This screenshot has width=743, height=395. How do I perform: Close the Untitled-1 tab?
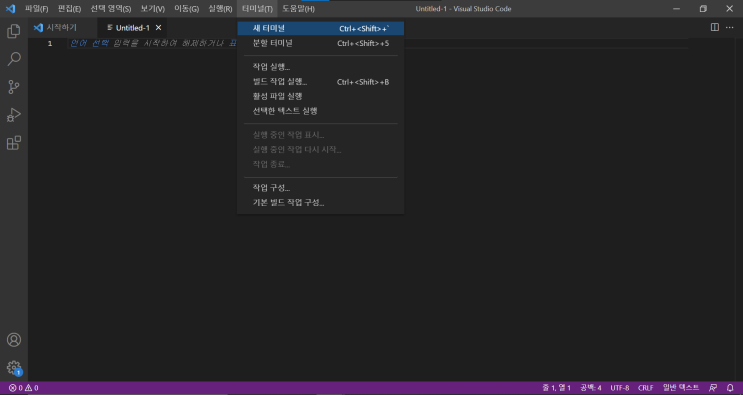point(158,28)
